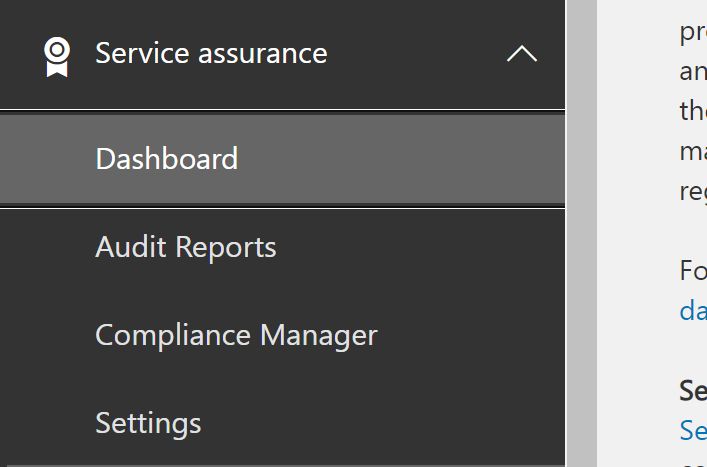The height and width of the screenshot is (467, 707).
Task: Click the bold "Se" heading text
Action: tap(693, 389)
